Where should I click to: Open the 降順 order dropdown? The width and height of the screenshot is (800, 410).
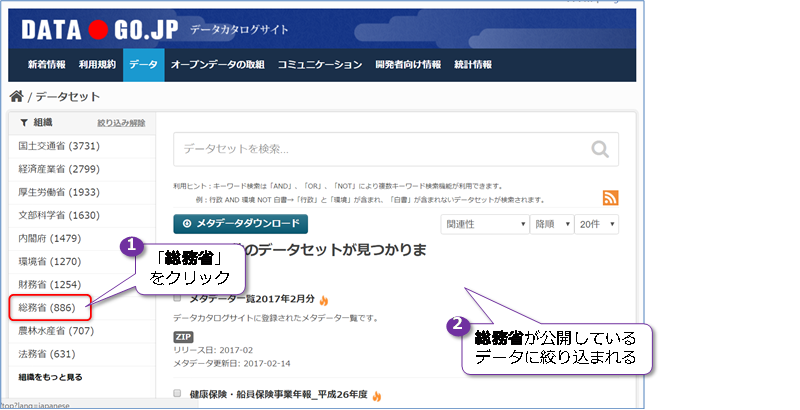552,224
